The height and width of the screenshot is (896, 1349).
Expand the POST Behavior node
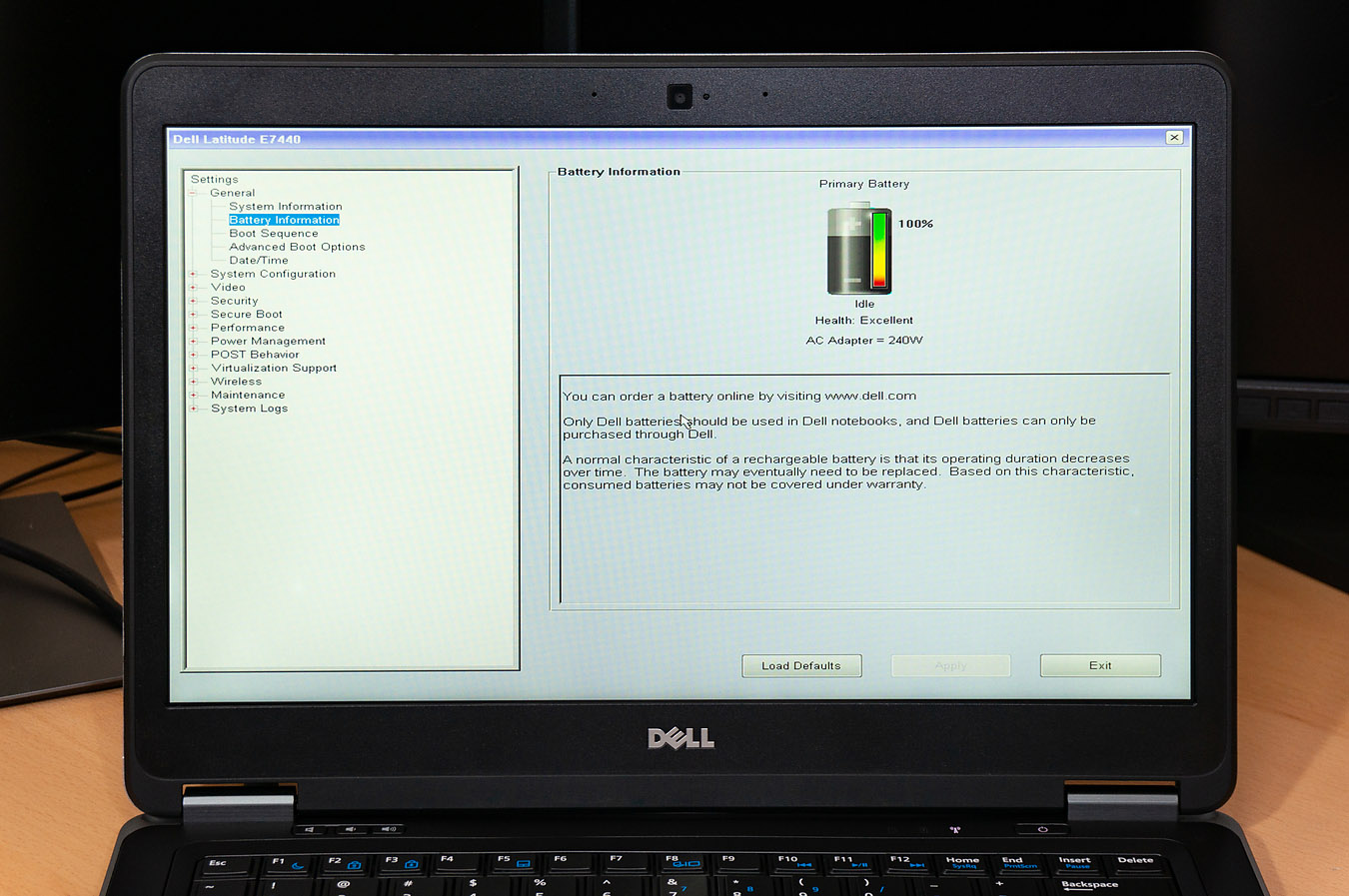click(194, 355)
